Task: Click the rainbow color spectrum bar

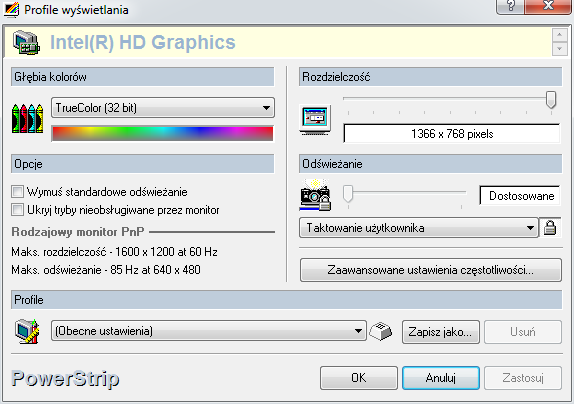Action: [x=163, y=134]
